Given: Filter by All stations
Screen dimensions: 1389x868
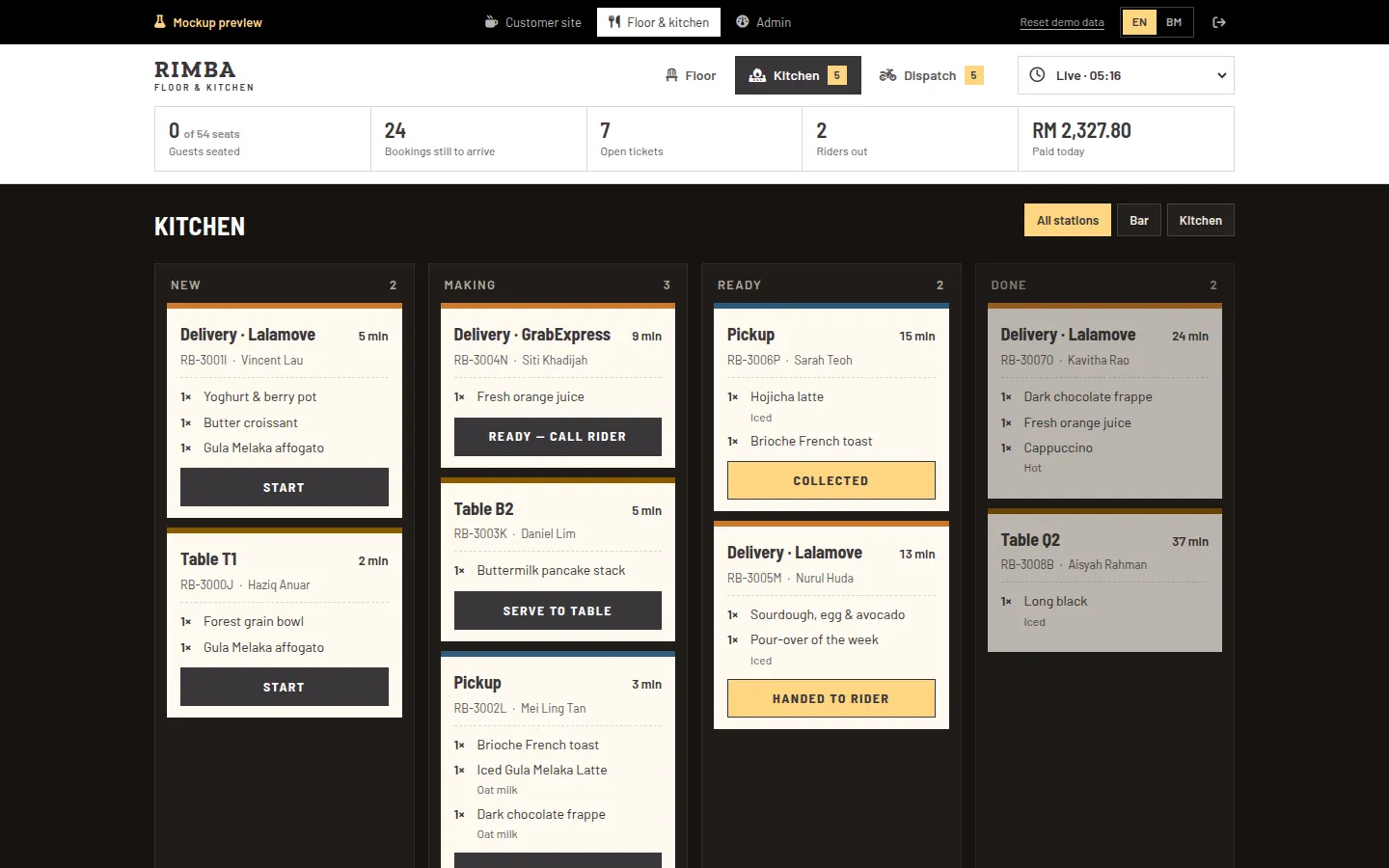Looking at the screenshot, I should pos(1068,220).
